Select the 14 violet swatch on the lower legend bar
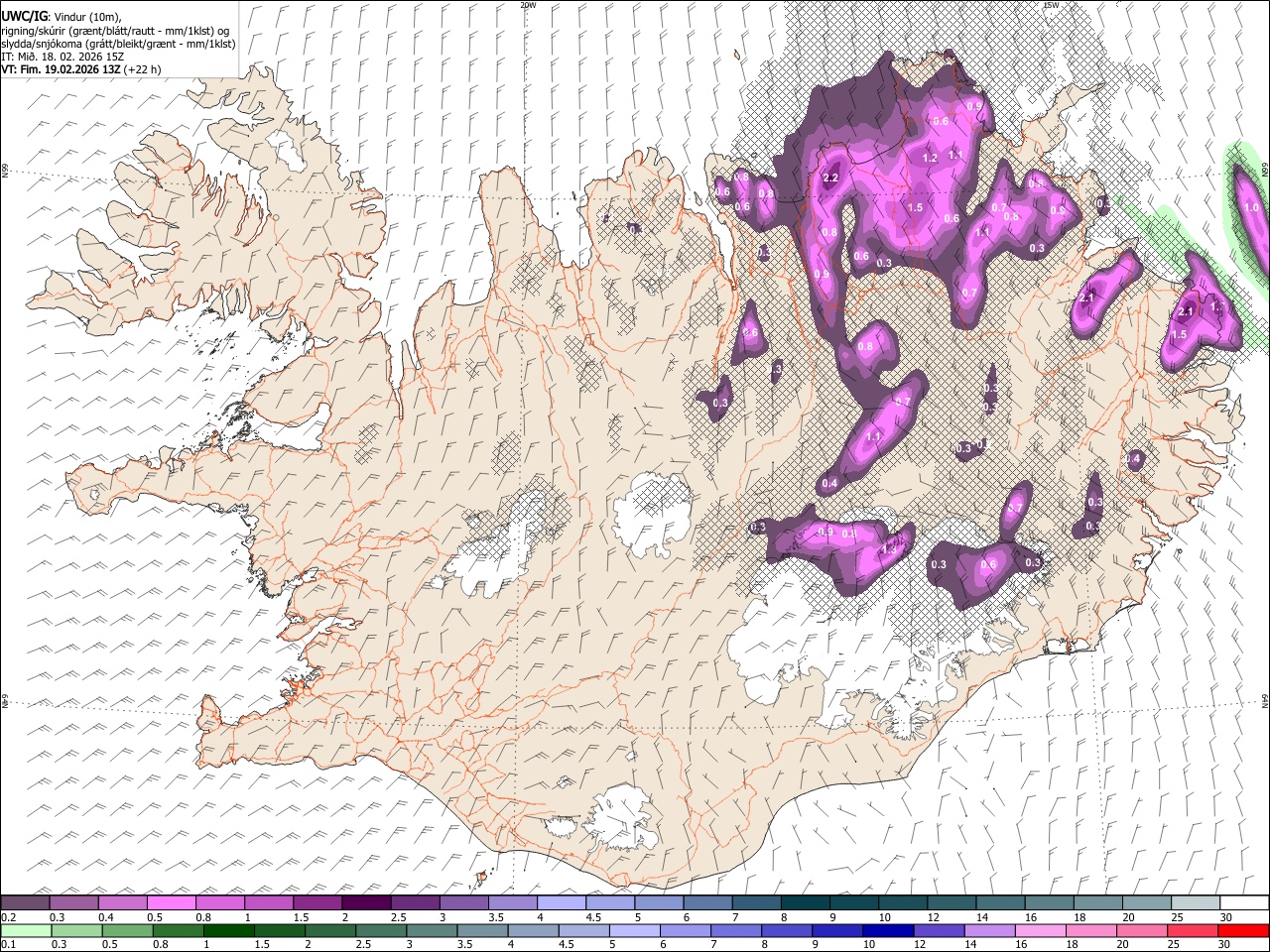 [989, 930]
